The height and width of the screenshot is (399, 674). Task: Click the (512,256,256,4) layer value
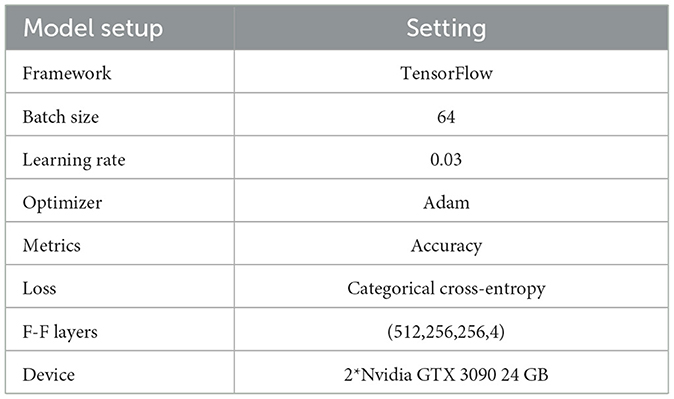[446, 332]
